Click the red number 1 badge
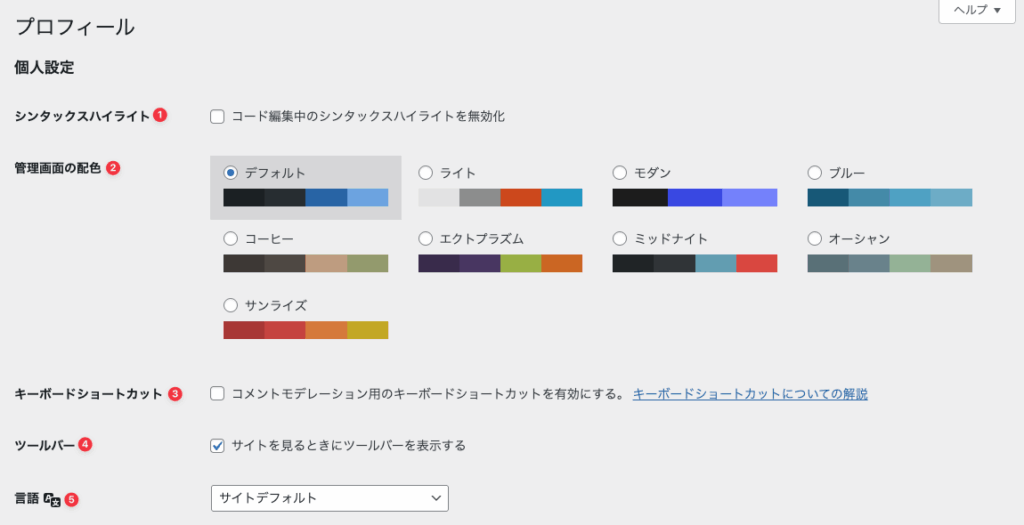1024x525 pixels. click(x=160, y=115)
